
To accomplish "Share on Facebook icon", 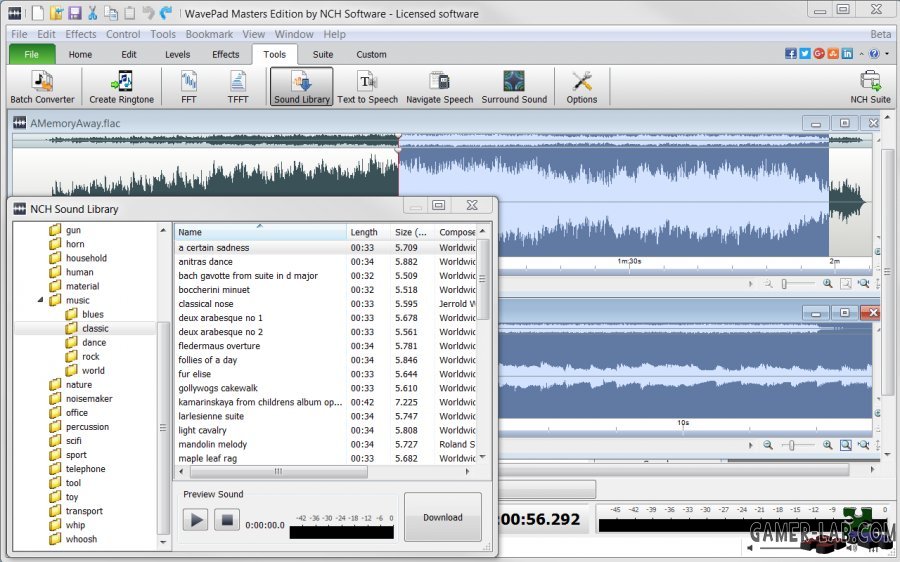I will (790, 53).
